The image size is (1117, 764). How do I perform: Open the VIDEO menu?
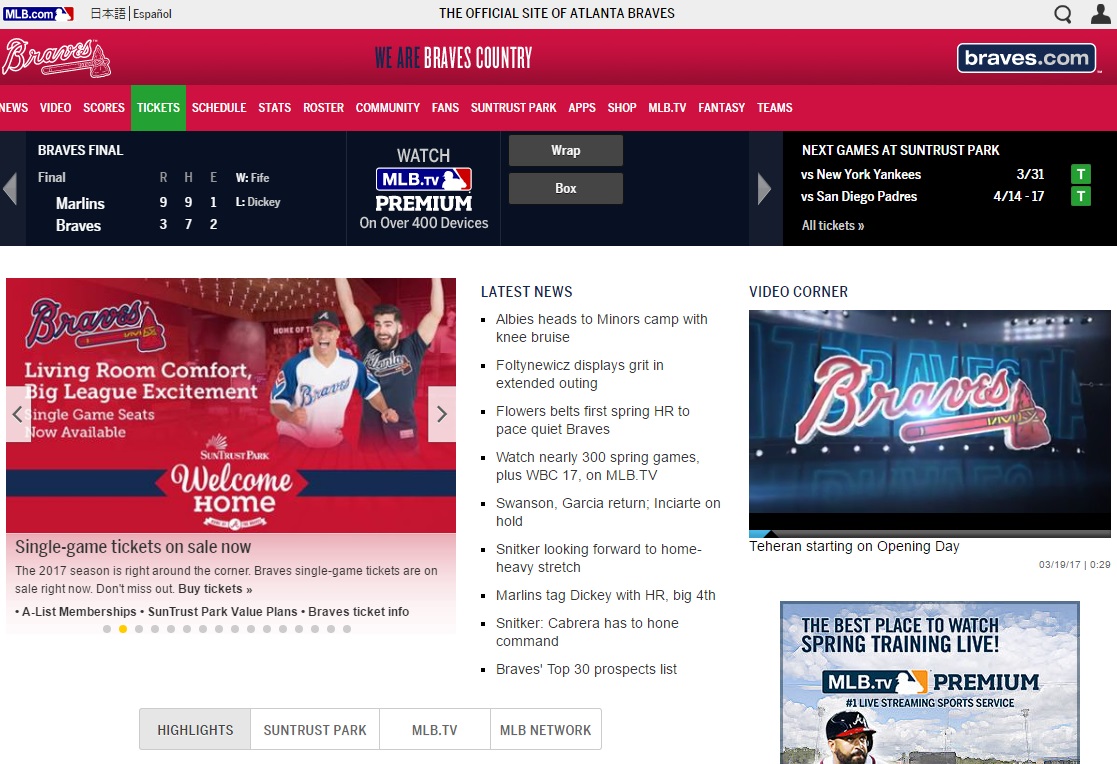[x=56, y=108]
